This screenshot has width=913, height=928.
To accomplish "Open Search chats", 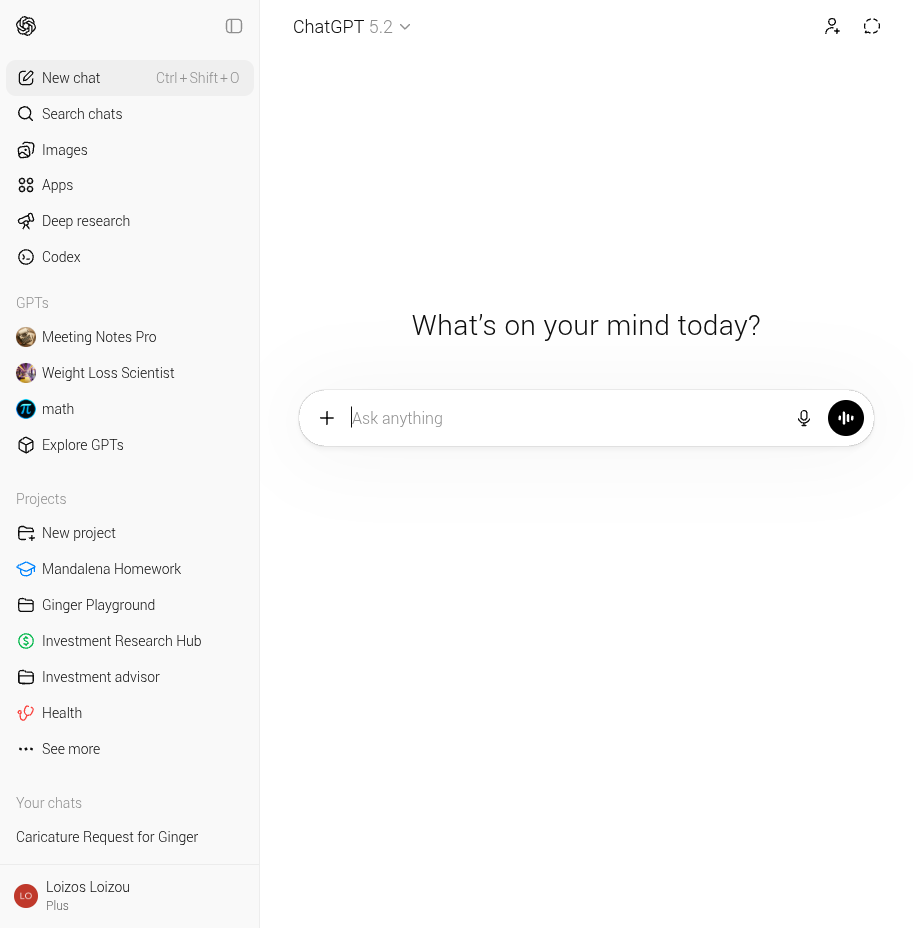I will click(x=82, y=114).
